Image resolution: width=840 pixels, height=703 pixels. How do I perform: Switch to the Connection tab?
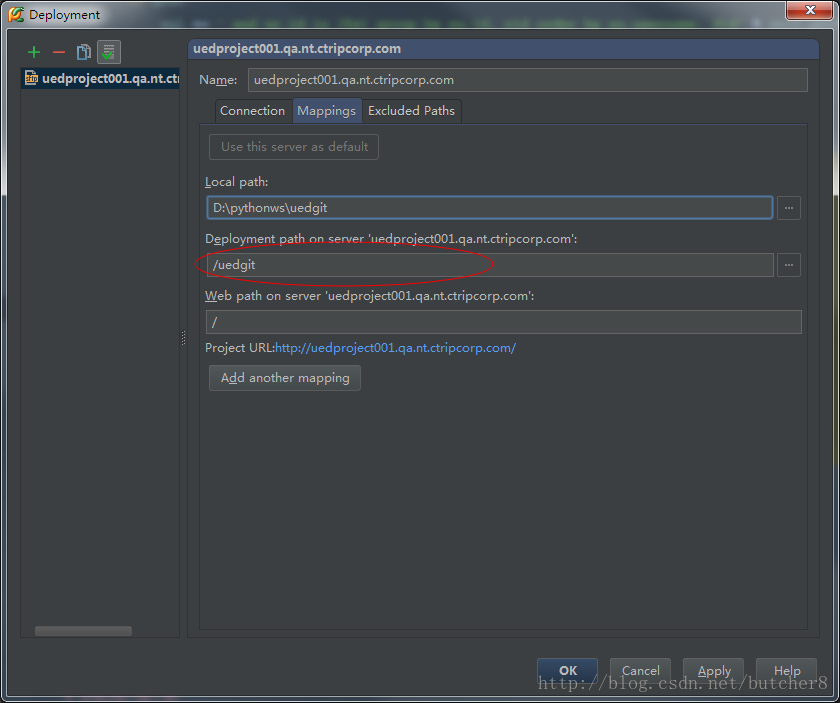pos(252,111)
